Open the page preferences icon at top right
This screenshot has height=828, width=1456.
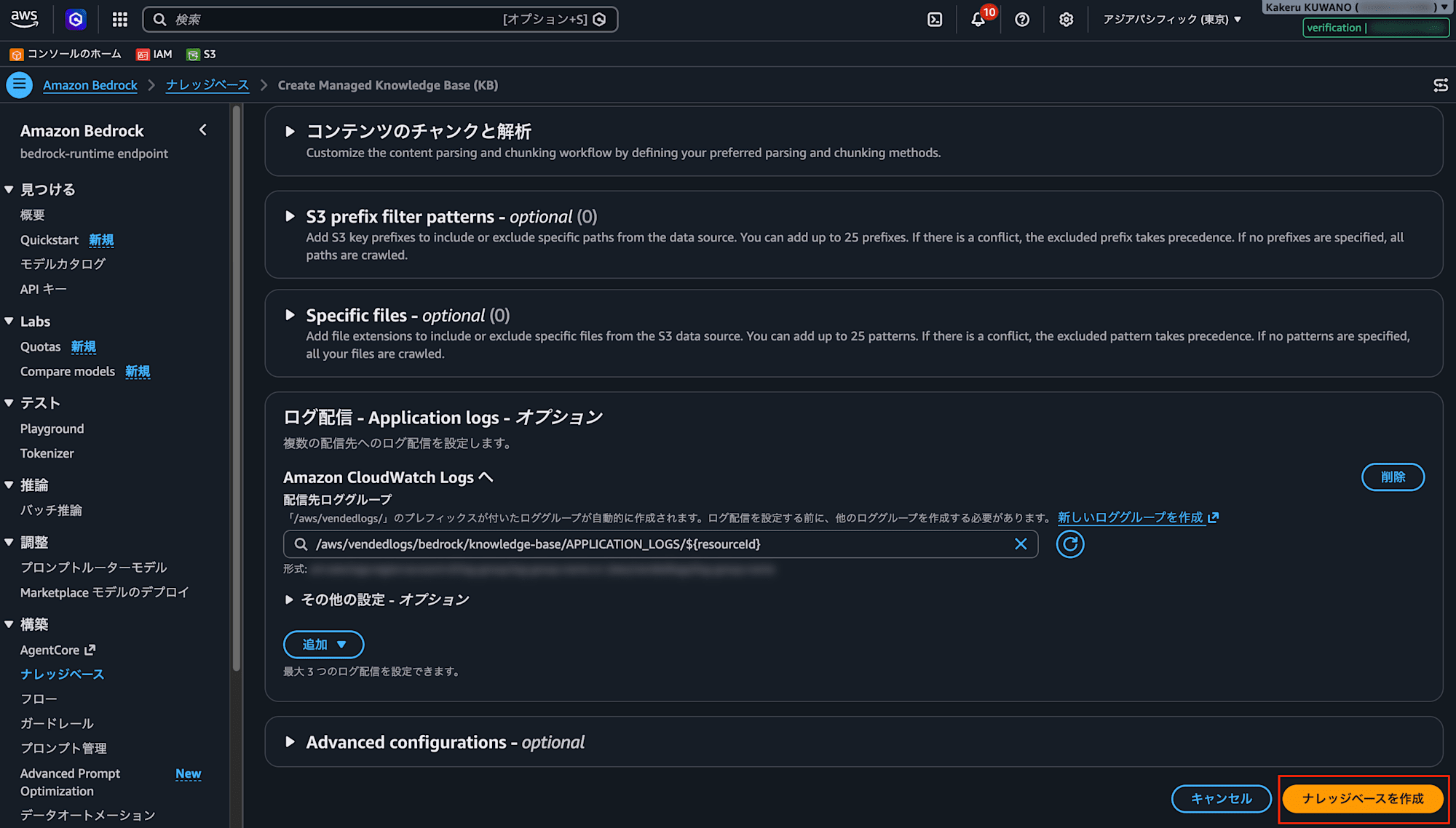(1440, 85)
